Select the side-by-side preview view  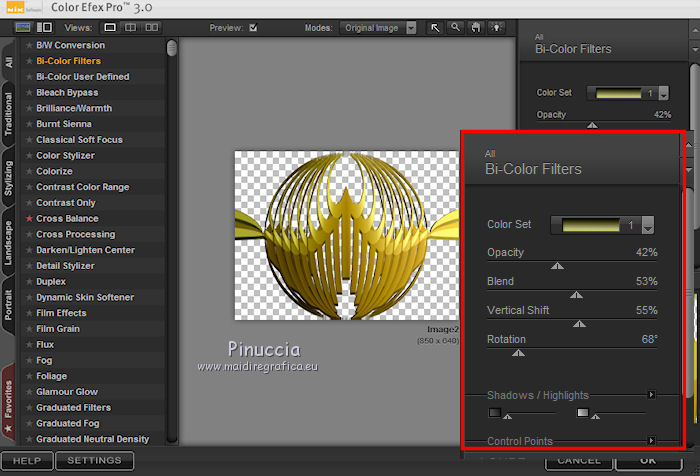pos(152,28)
